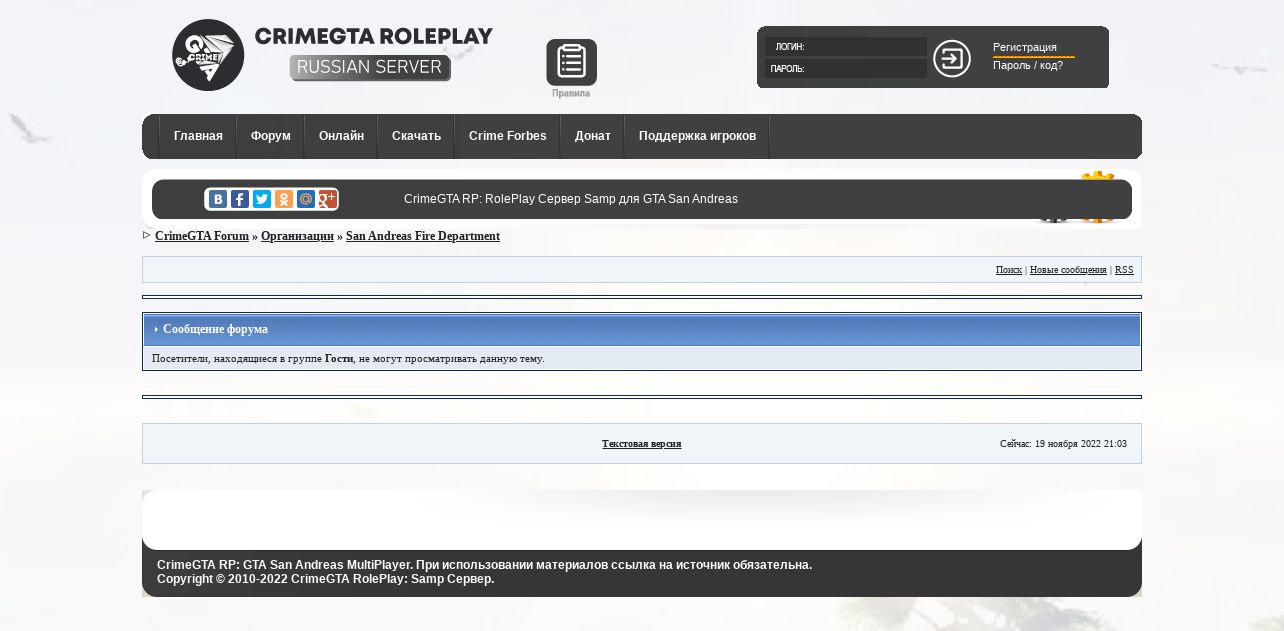Image resolution: width=1284 pixels, height=631 pixels.
Task: Click the CrimeGTA RP: RolePlay Сервер banner text
Action: [x=571, y=199]
